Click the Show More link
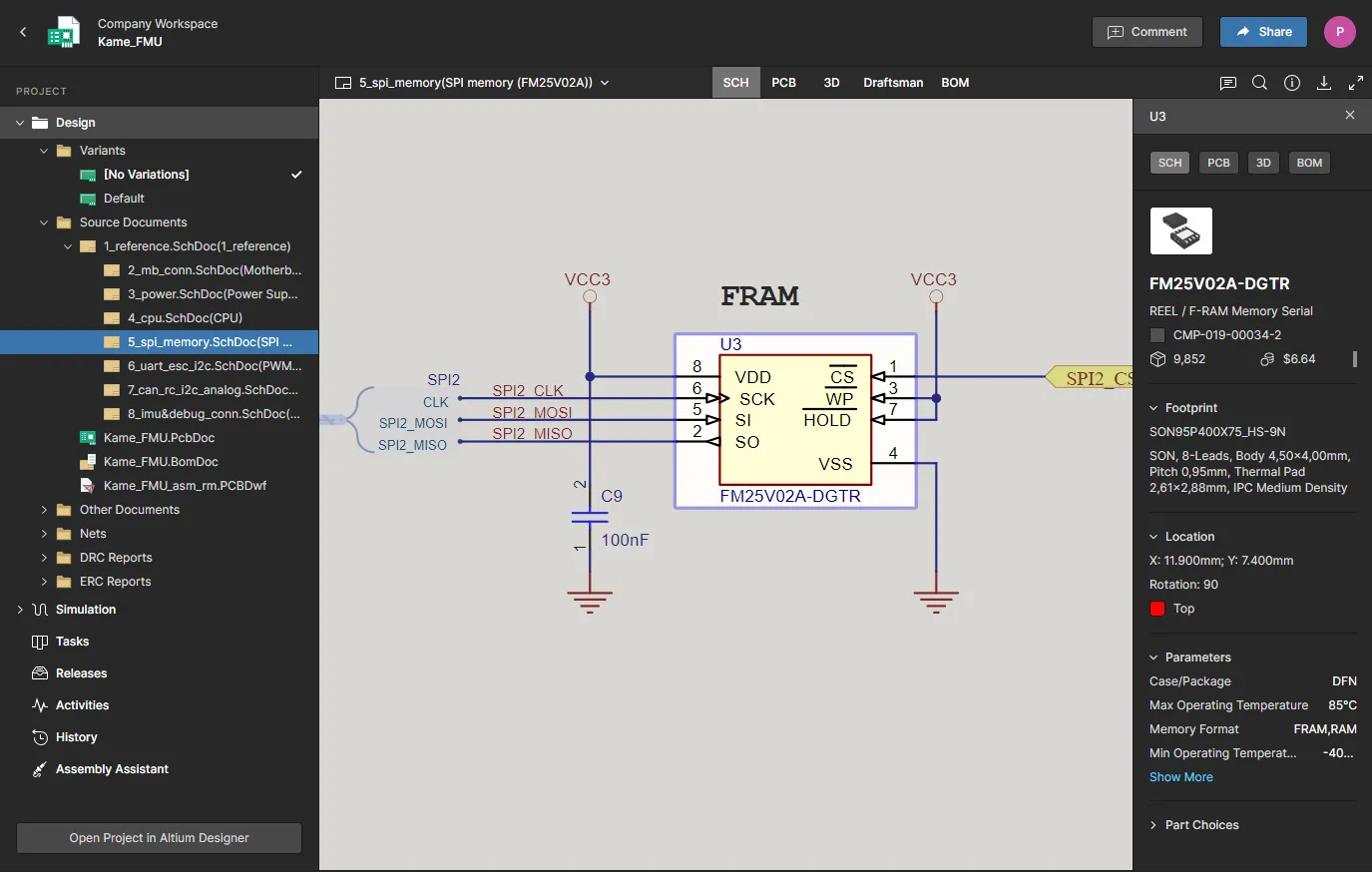The width and height of the screenshot is (1372, 872). click(1180, 777)
